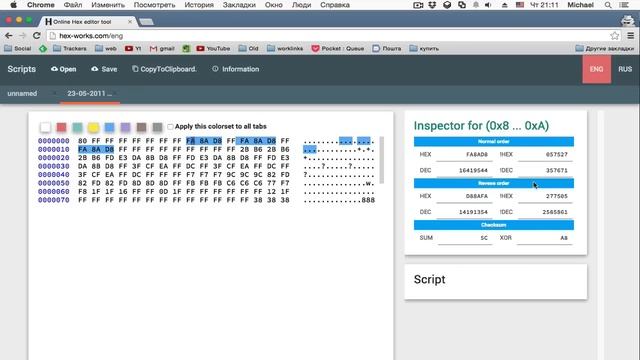Click the clock showing Чт 21:11
The width and height of the screenshot is (640, 360).
pyautogui.click(x=544, y=5)
